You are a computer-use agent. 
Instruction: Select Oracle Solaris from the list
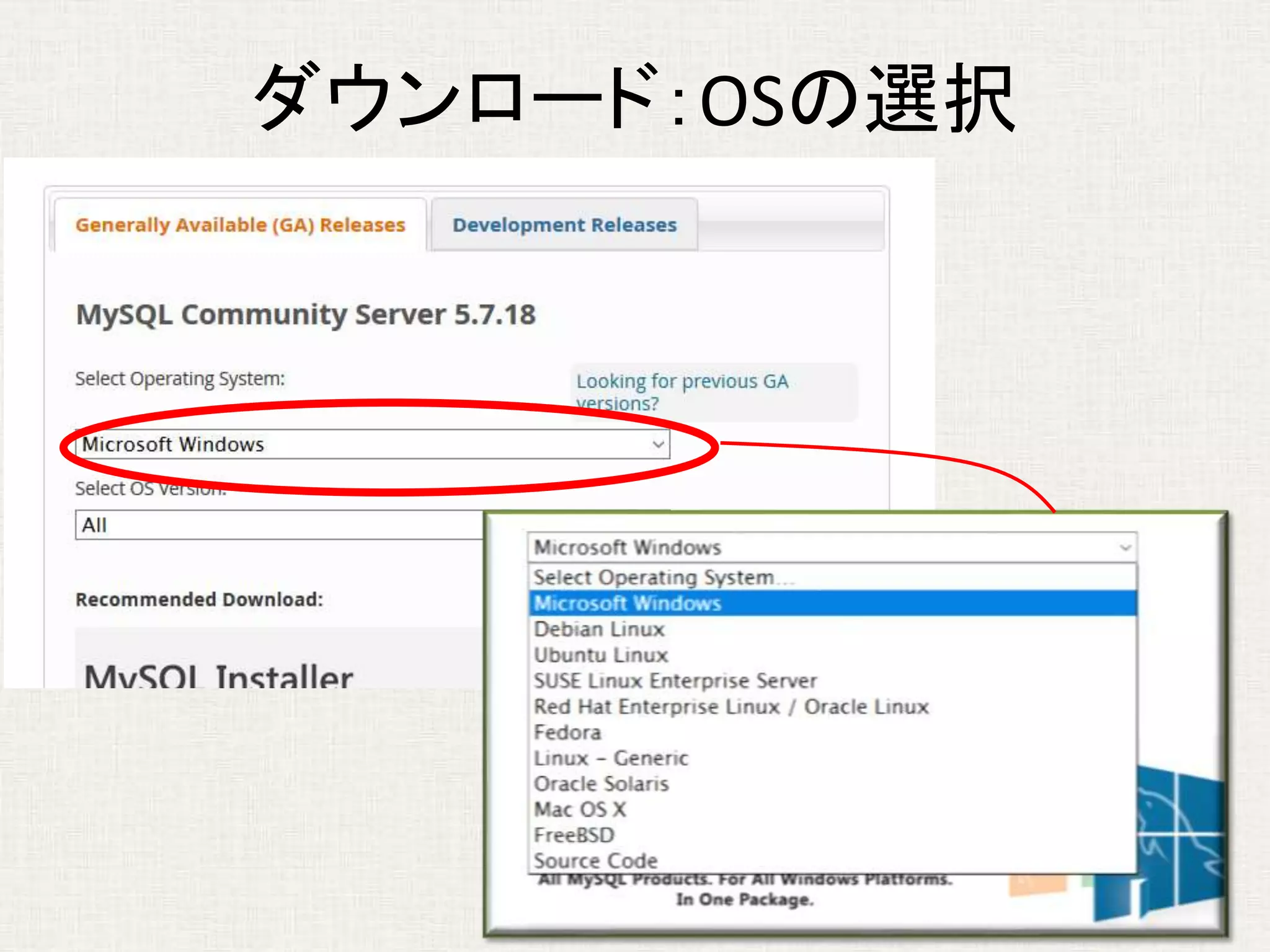point(602,784)
